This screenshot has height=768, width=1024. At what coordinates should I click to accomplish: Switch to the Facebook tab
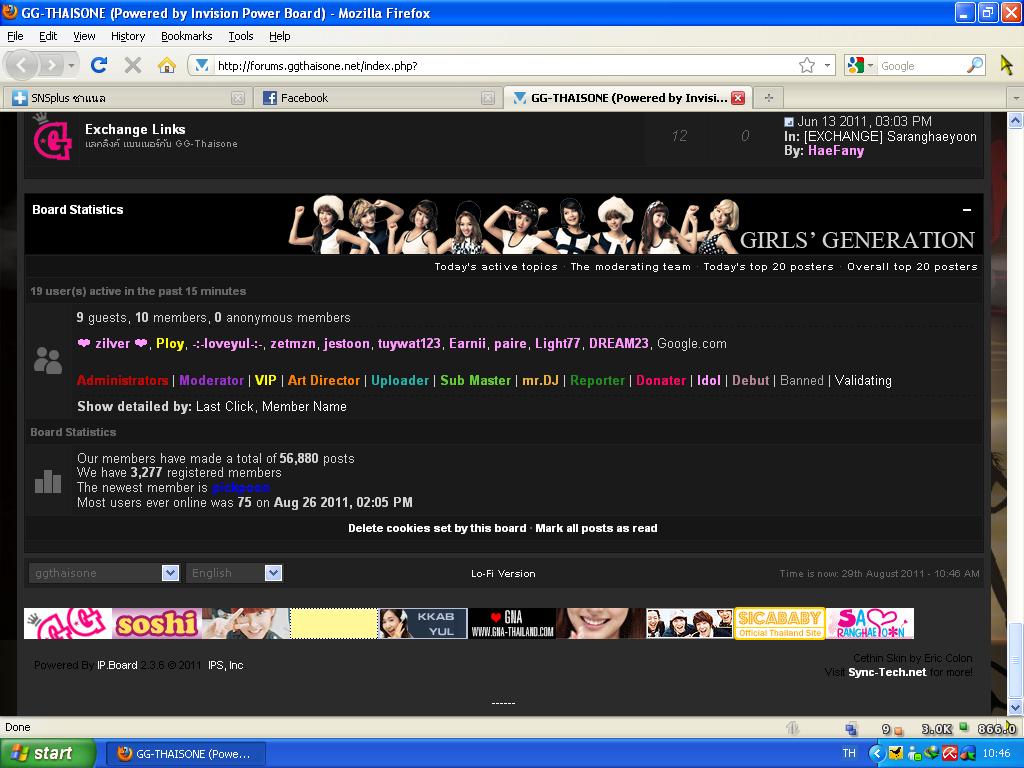(377, 98)
